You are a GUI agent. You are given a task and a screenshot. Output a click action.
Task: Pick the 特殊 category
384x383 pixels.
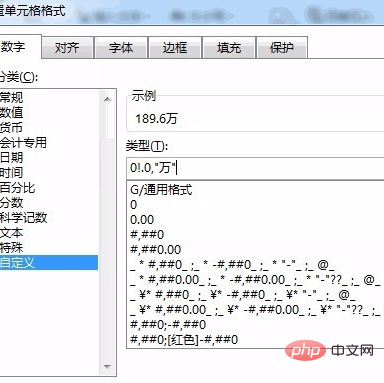pos(49,248)
